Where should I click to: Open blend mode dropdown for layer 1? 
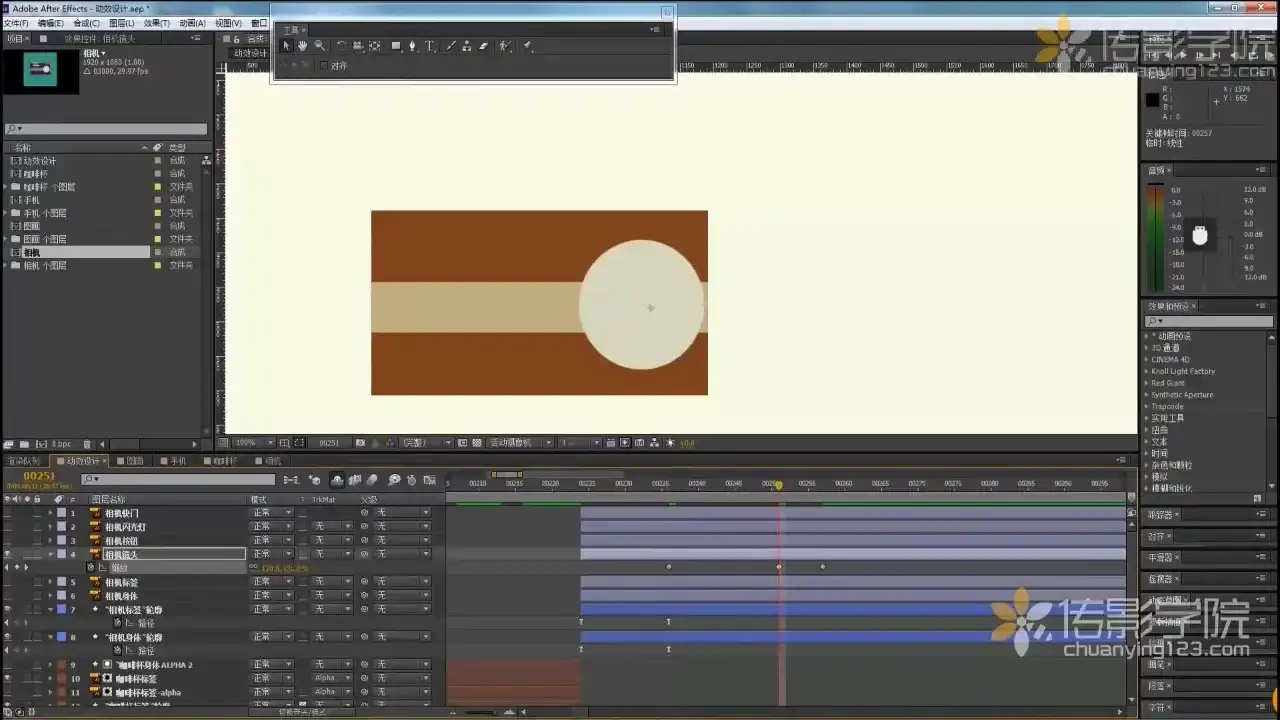coord(271,513)
